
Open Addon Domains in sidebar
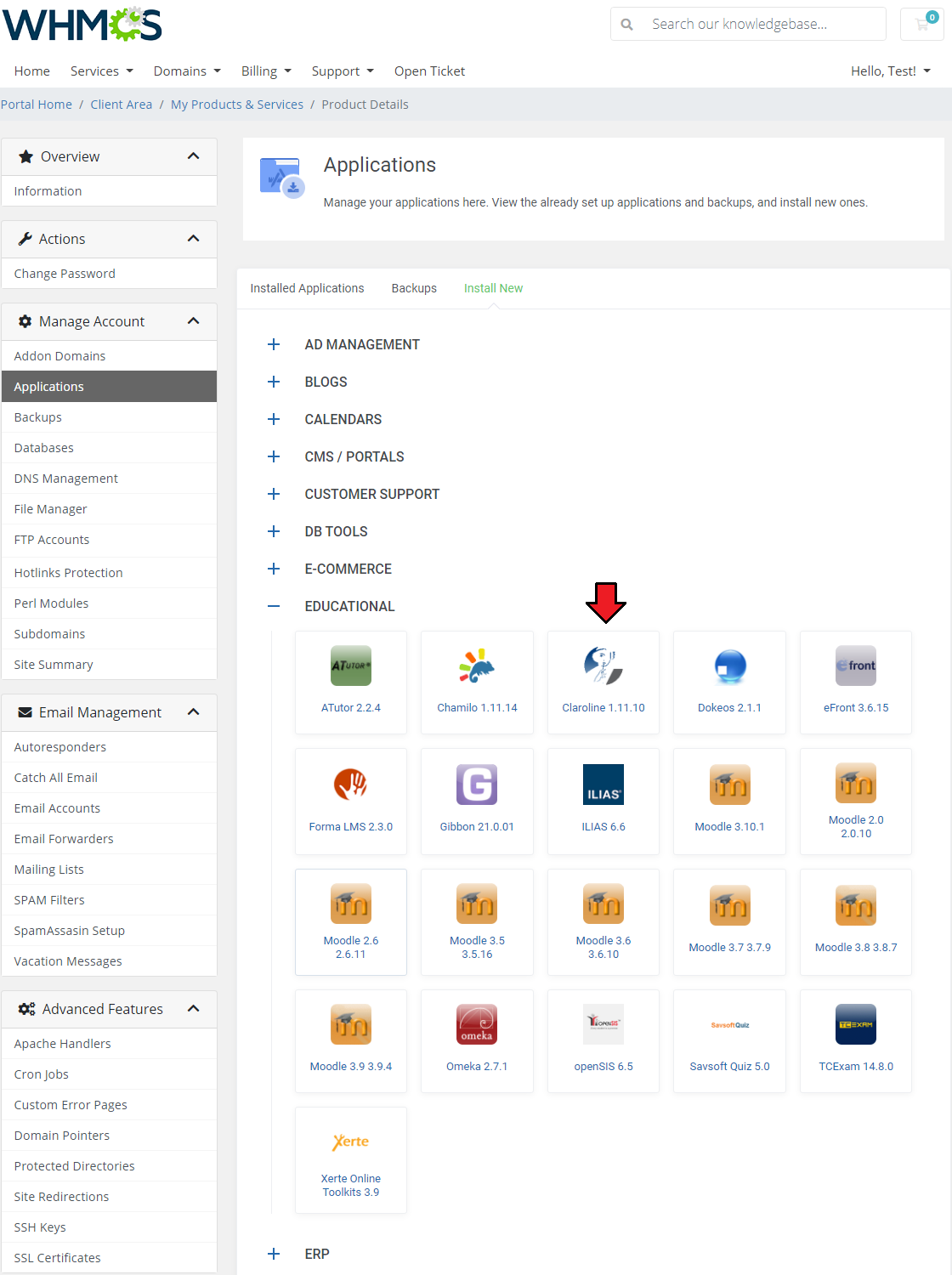[x=109, y=356]
